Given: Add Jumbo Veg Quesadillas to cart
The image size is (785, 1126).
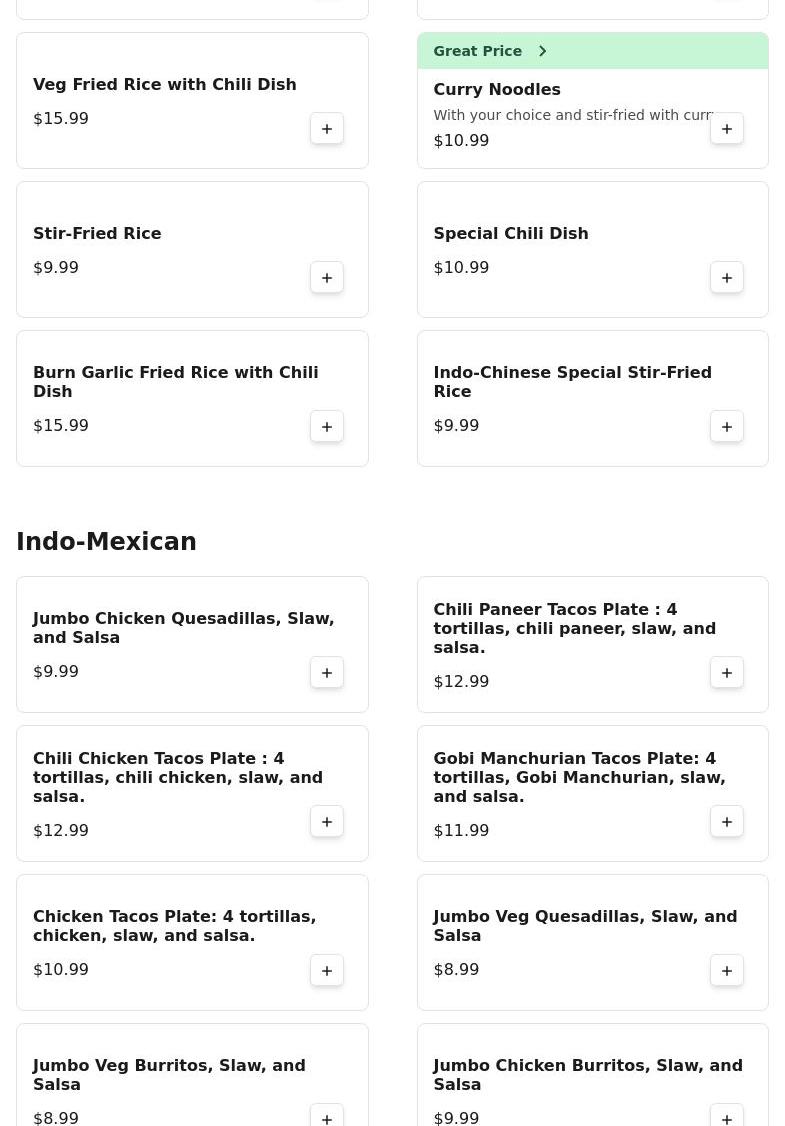Looking at the screenshot, I should [727, 971].
